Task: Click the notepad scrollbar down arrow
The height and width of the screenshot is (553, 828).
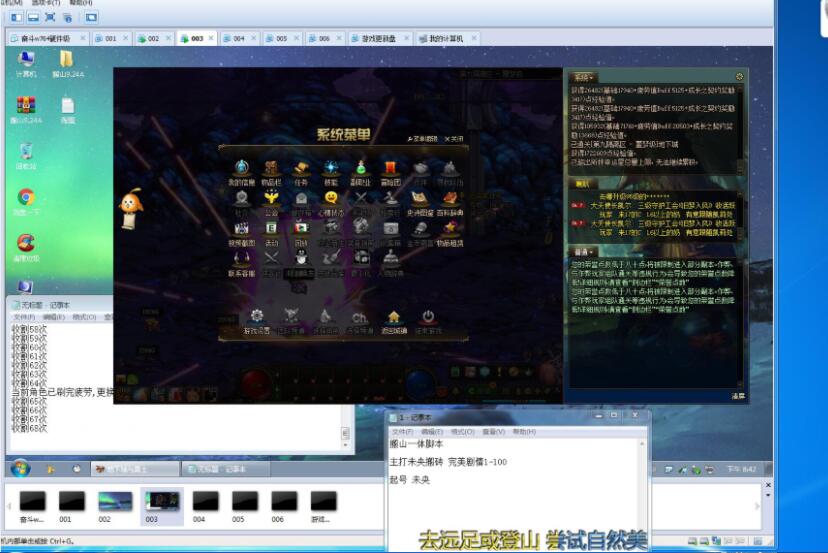Action: [x=345, y=445]
